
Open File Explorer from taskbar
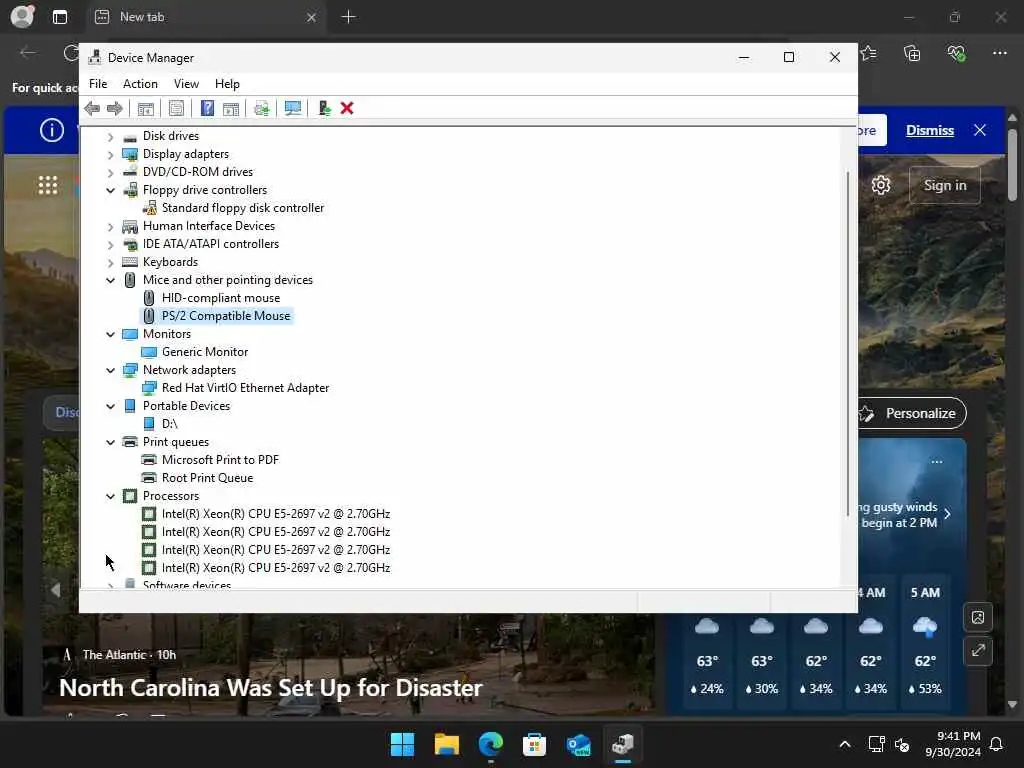click(447, 744)
